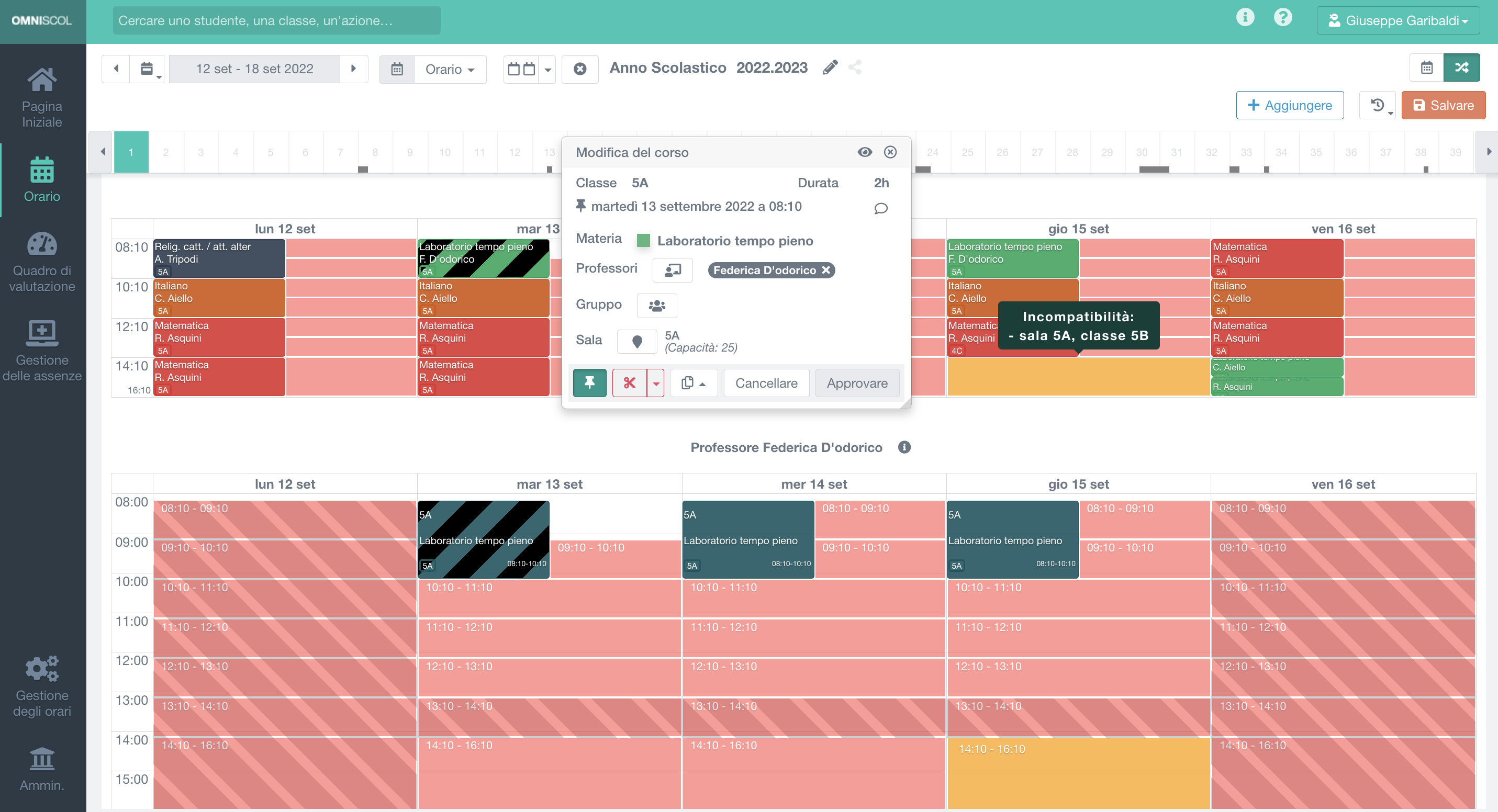
Task: Click the student search input field
Action: point(276,21)
